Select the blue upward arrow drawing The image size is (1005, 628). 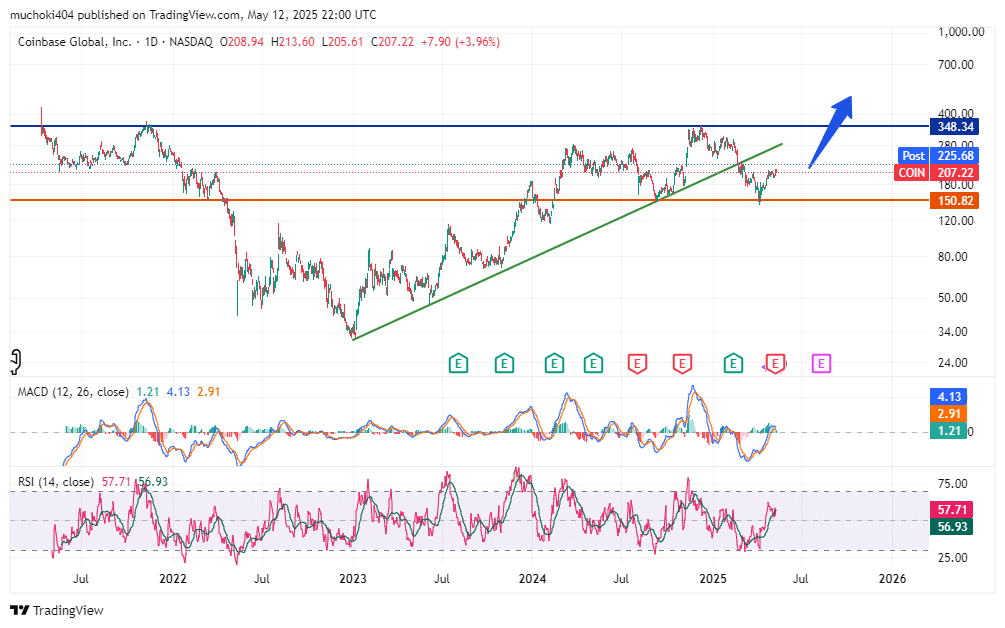[830, 128]
